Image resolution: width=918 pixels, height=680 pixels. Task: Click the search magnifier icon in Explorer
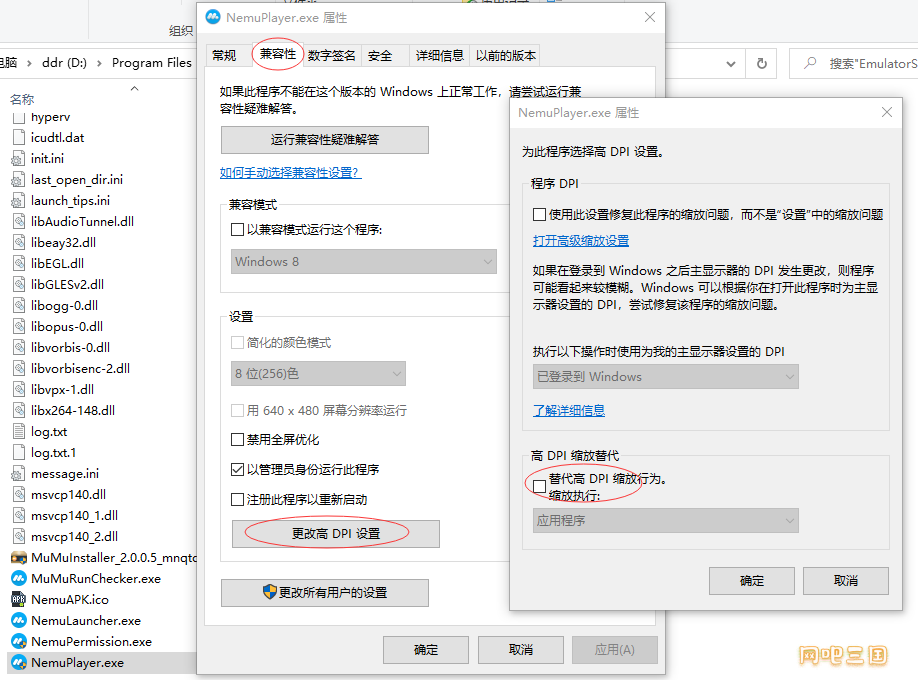tap(810, 63)
